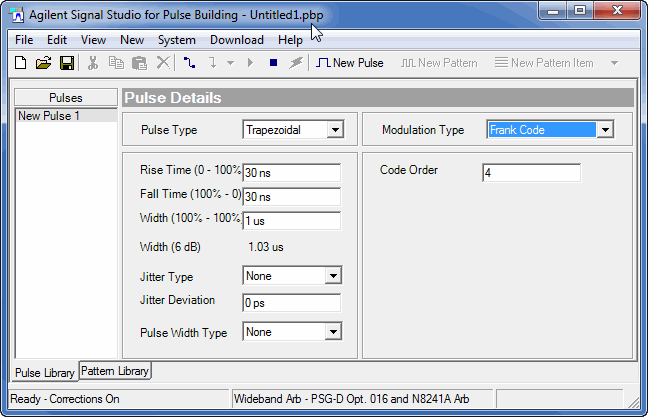Click the Paste clipboard icon
Image resolution: width=648 pixels, height=417 pixels.
click(x=139, y=63)
